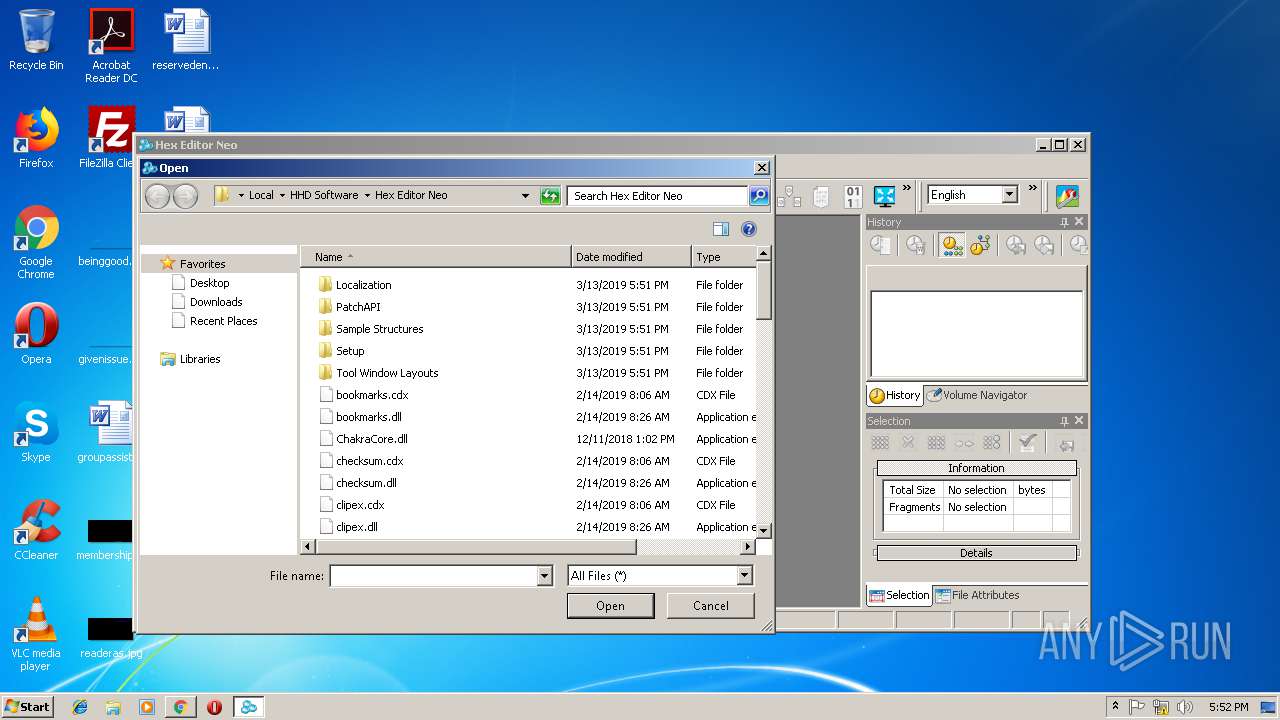Pin the Selection panel

click(x=1064, y=421)
